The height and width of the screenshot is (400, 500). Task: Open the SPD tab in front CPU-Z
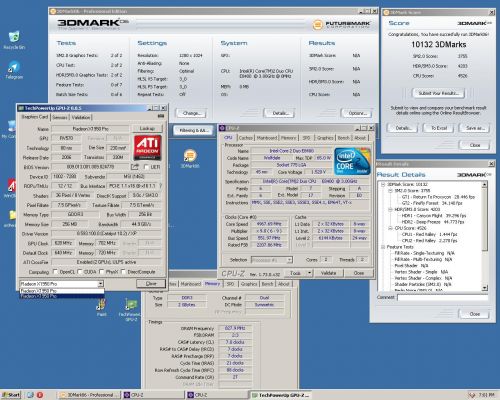click(306, 138)
